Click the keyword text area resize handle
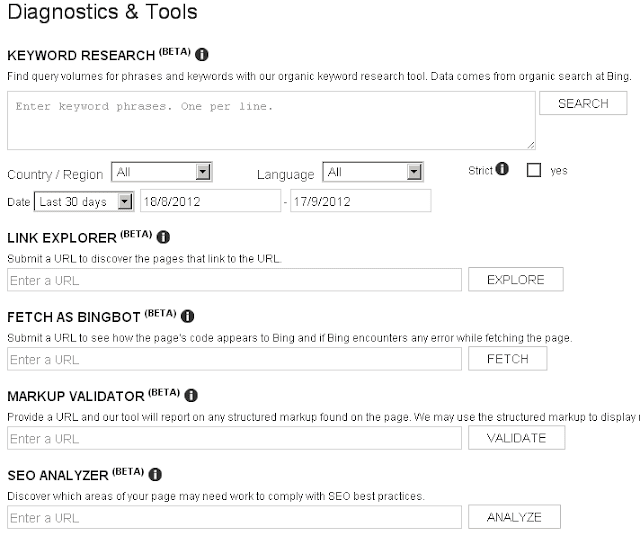 530,145
